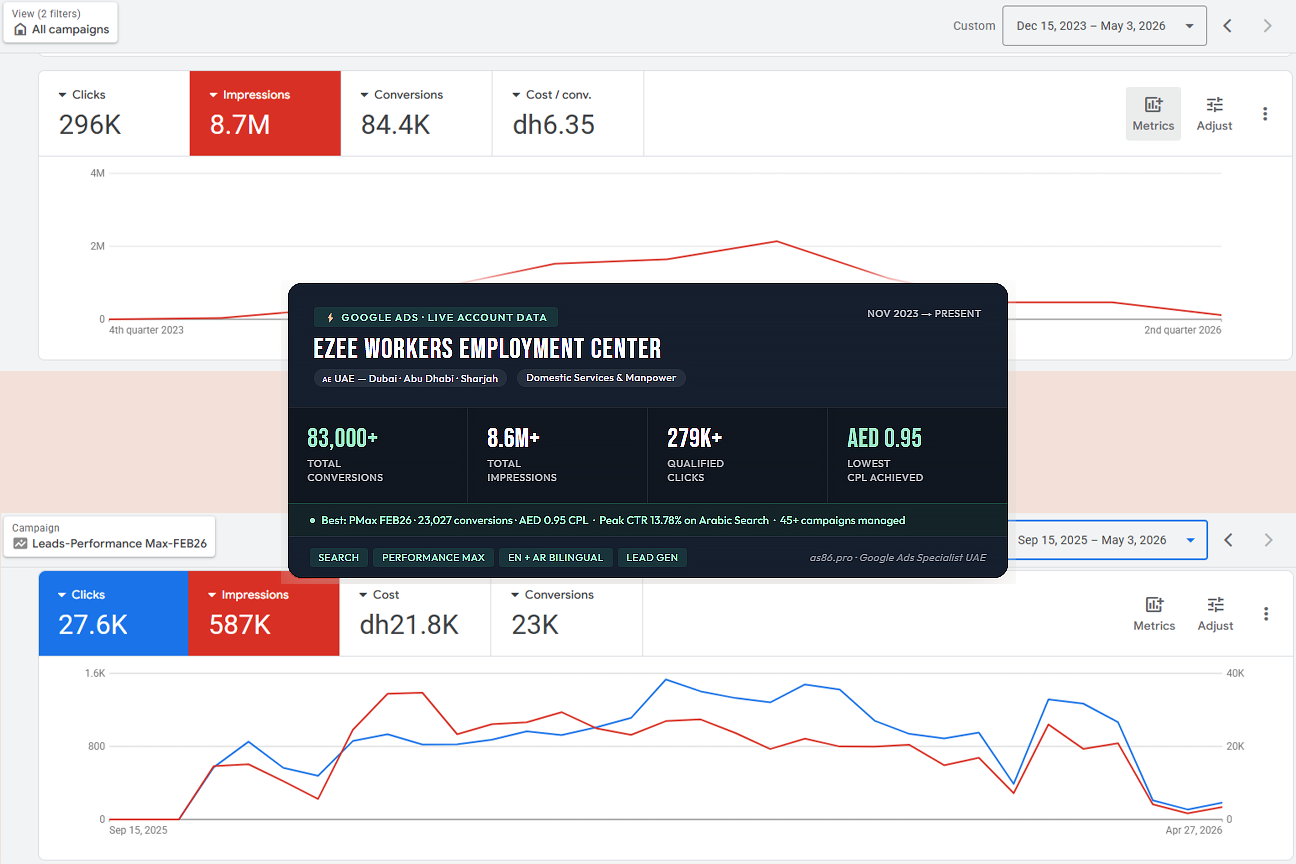Click the Metrics button in lower chart
This screenshot has height=864, width=1296.
(1154, 613)
